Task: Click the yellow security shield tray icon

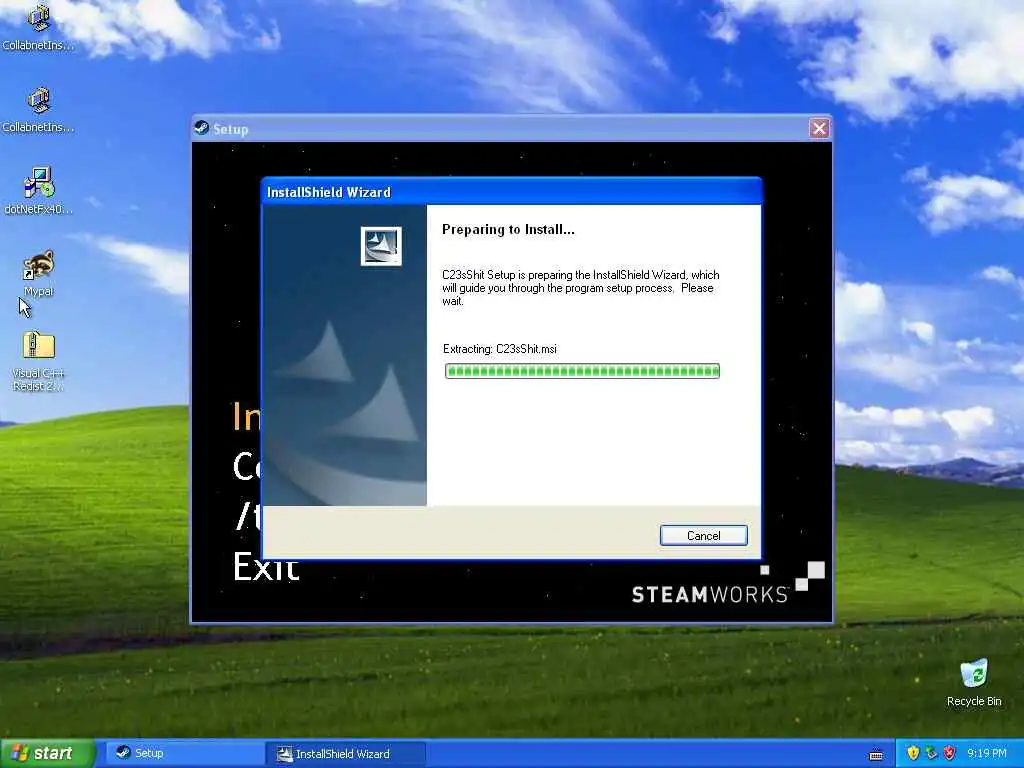Action: point(913,753)
